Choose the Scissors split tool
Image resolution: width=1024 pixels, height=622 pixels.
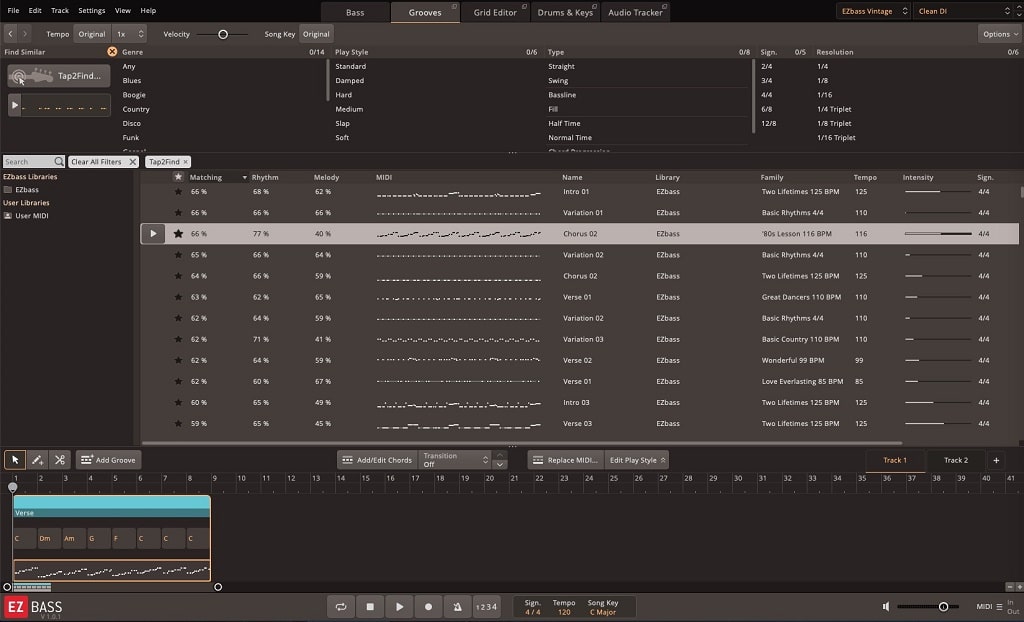(59, 460)
